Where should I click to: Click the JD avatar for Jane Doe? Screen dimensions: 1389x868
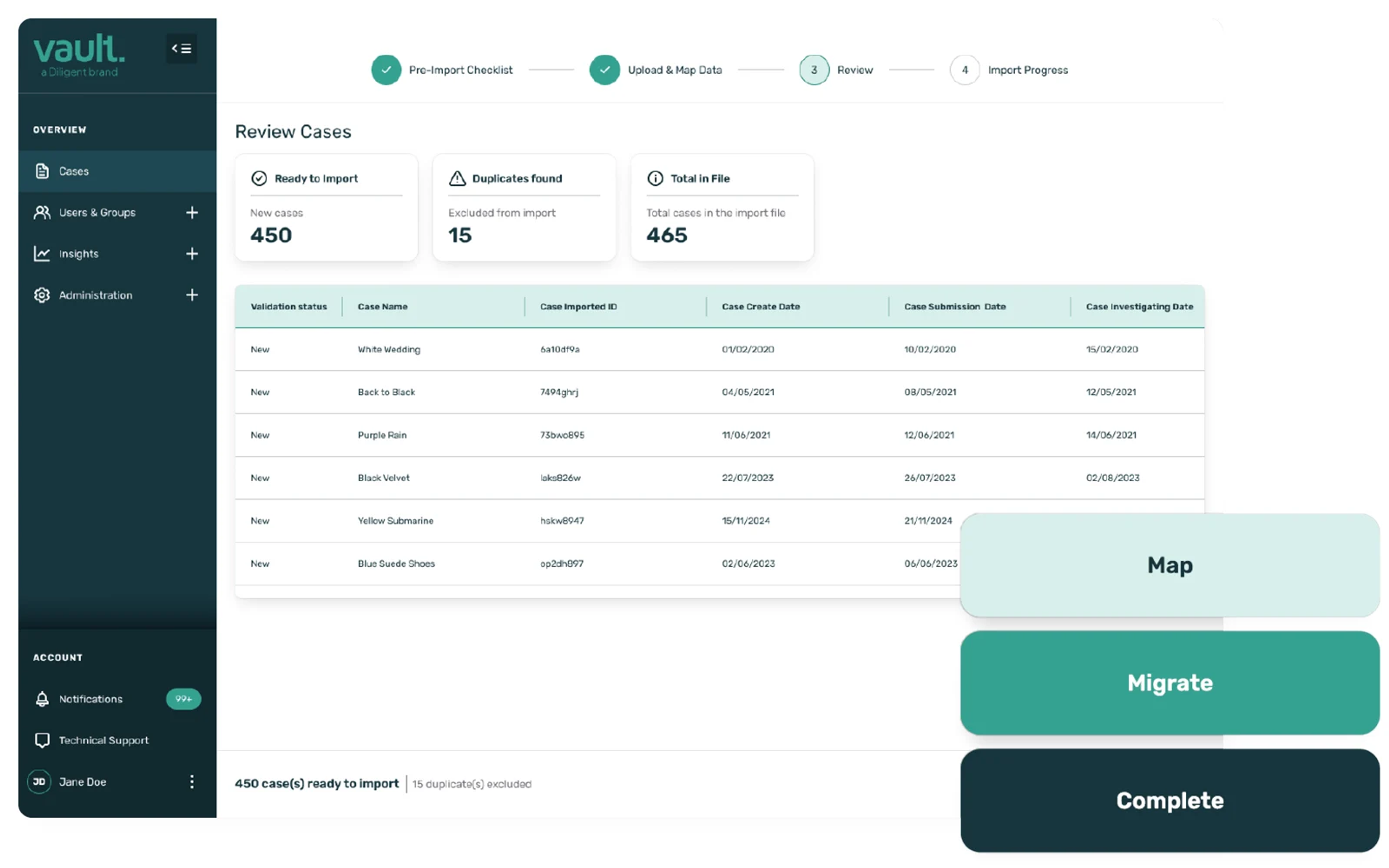click(x=39, y=781)
